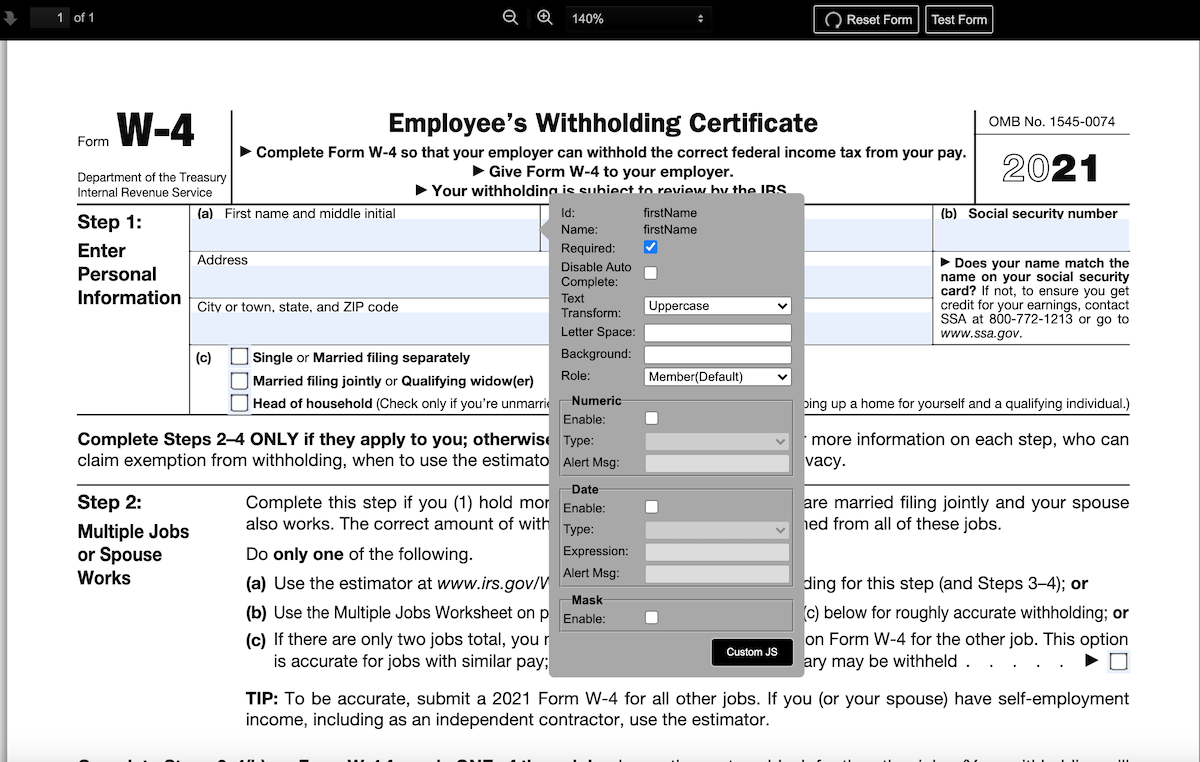1200x762 pixels.
Task: Click the zoom out magnifier icon
Action: pyautogui.click(x=511, y=18)
